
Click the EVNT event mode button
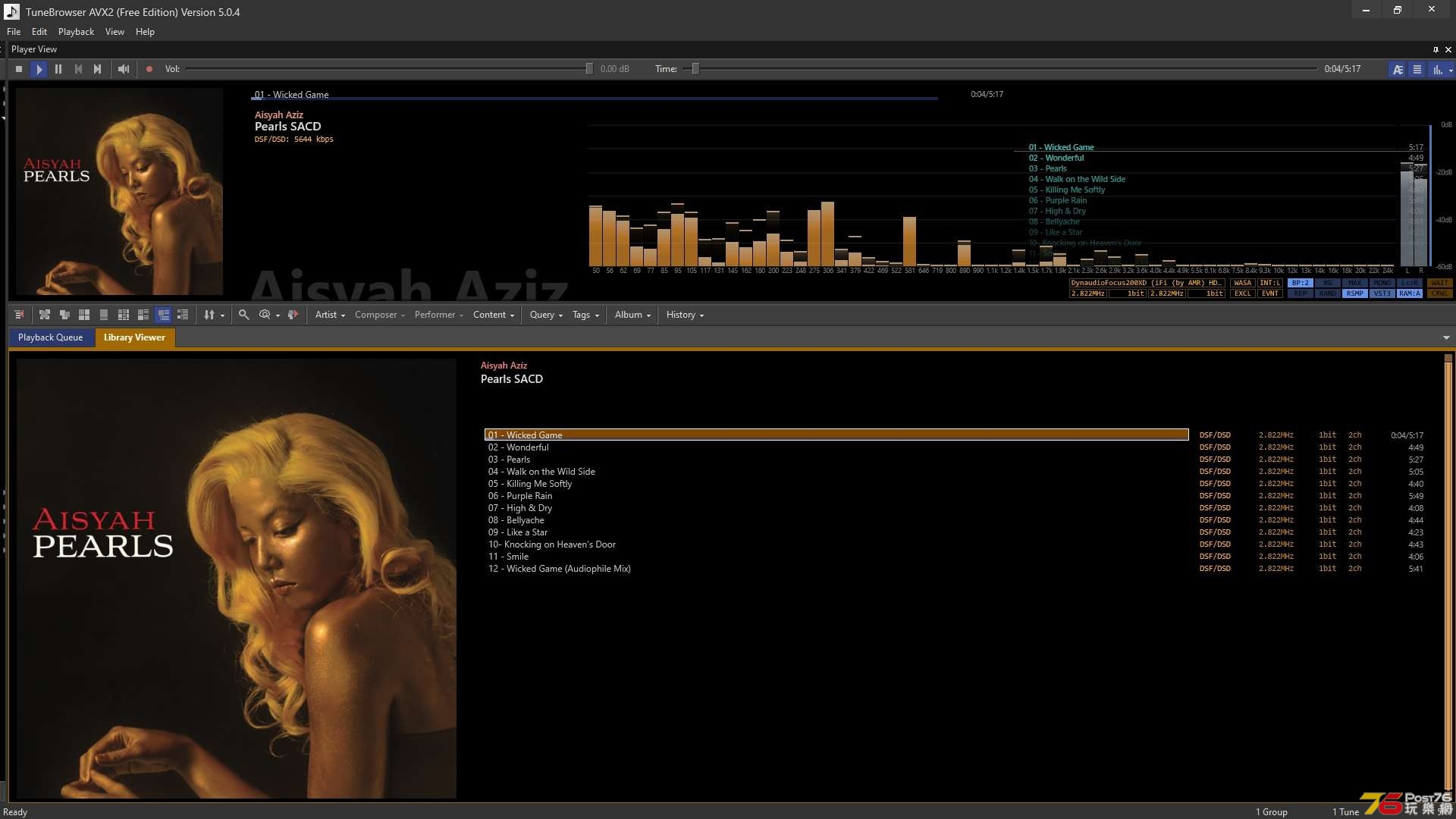click(1270, 293)
